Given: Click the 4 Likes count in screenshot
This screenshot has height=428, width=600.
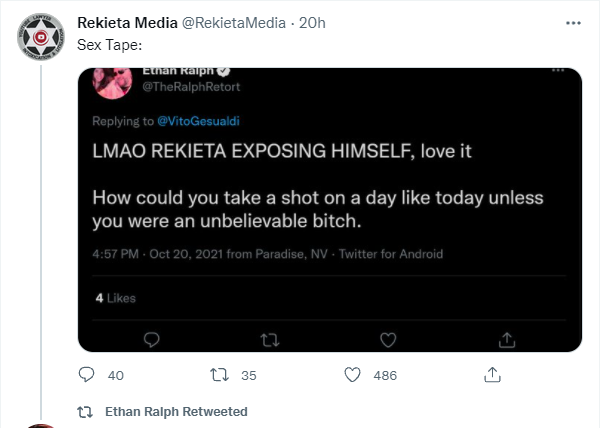Looking at the screenshot, I should [116, 298].
